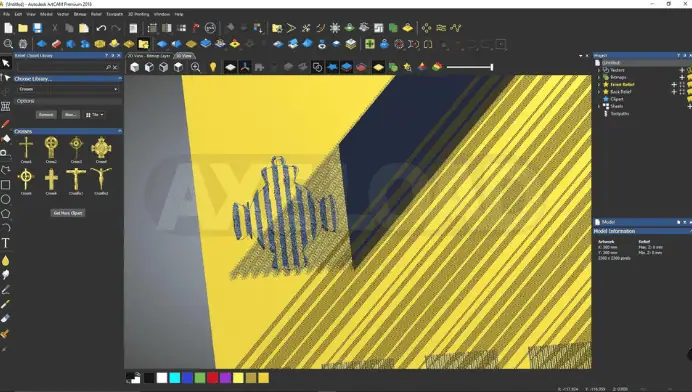
Task: Select the Create Circle tool
Action: tap(5, 199)
